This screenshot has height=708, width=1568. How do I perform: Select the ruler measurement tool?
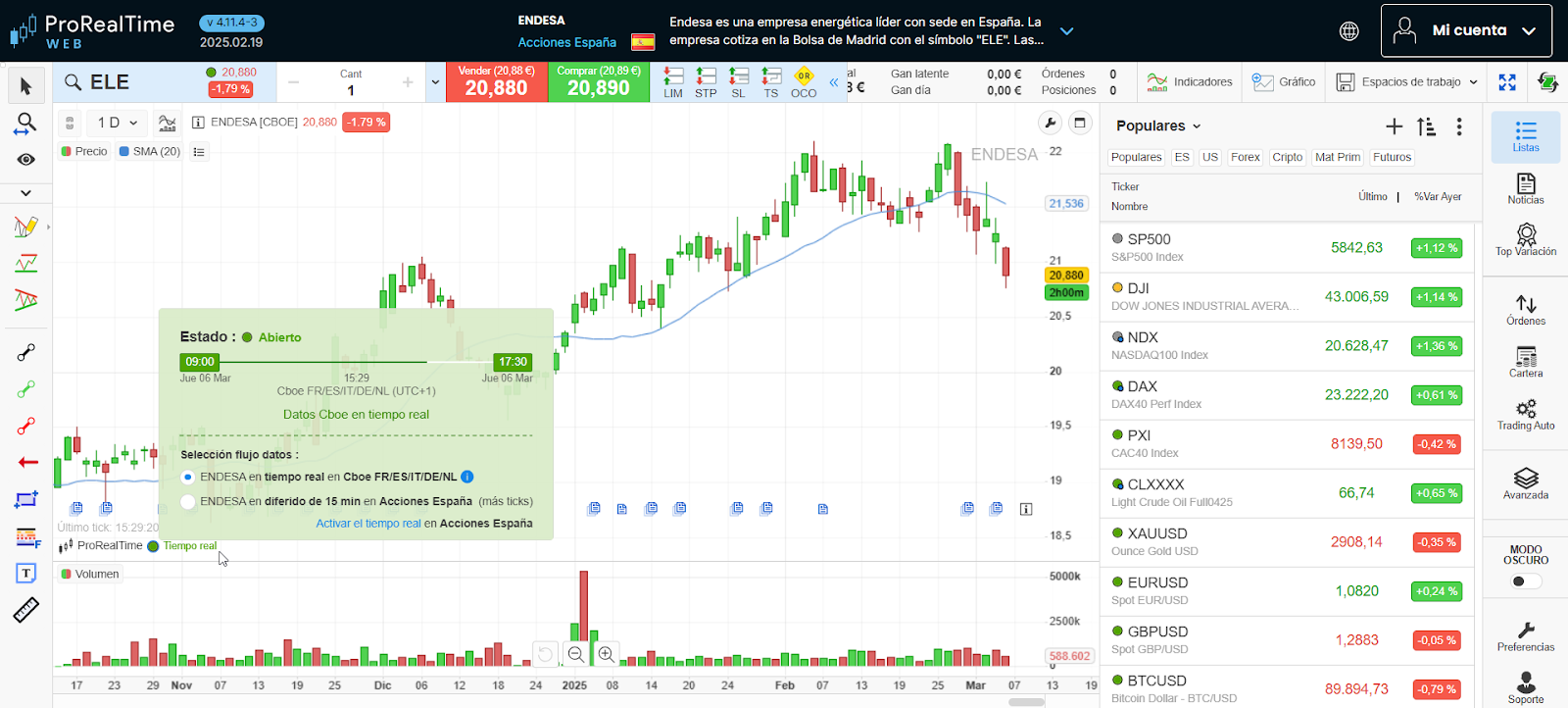(x=26, y=610)
